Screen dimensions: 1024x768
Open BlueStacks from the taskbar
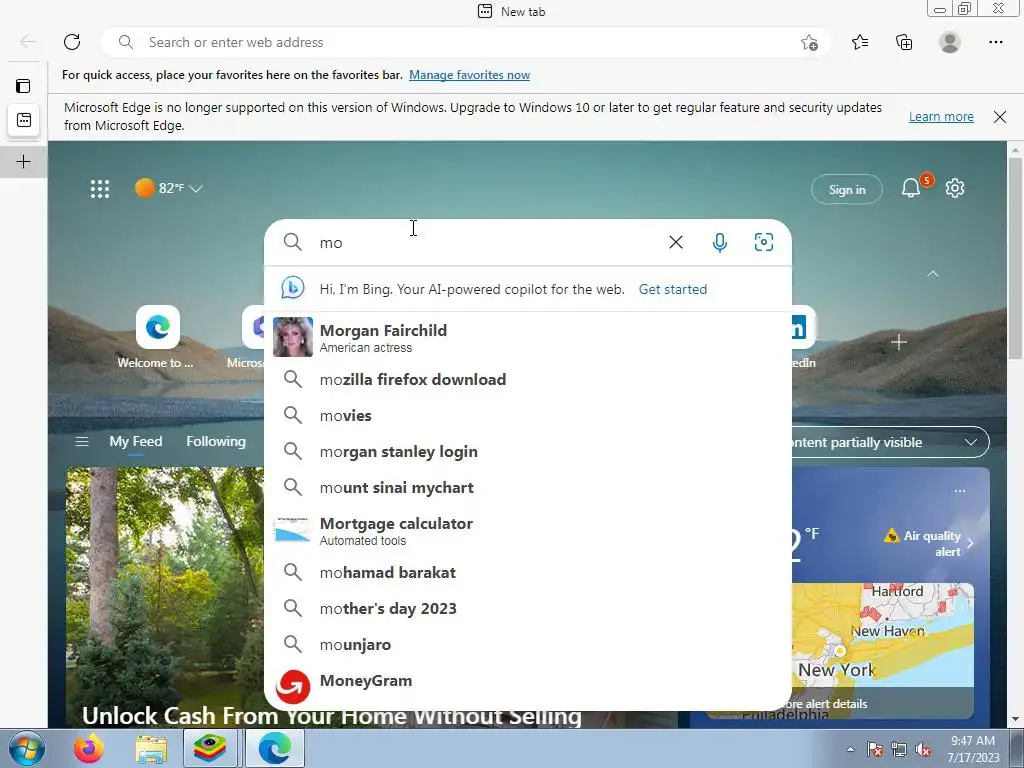pyautogui.click(x=210, y=749)
